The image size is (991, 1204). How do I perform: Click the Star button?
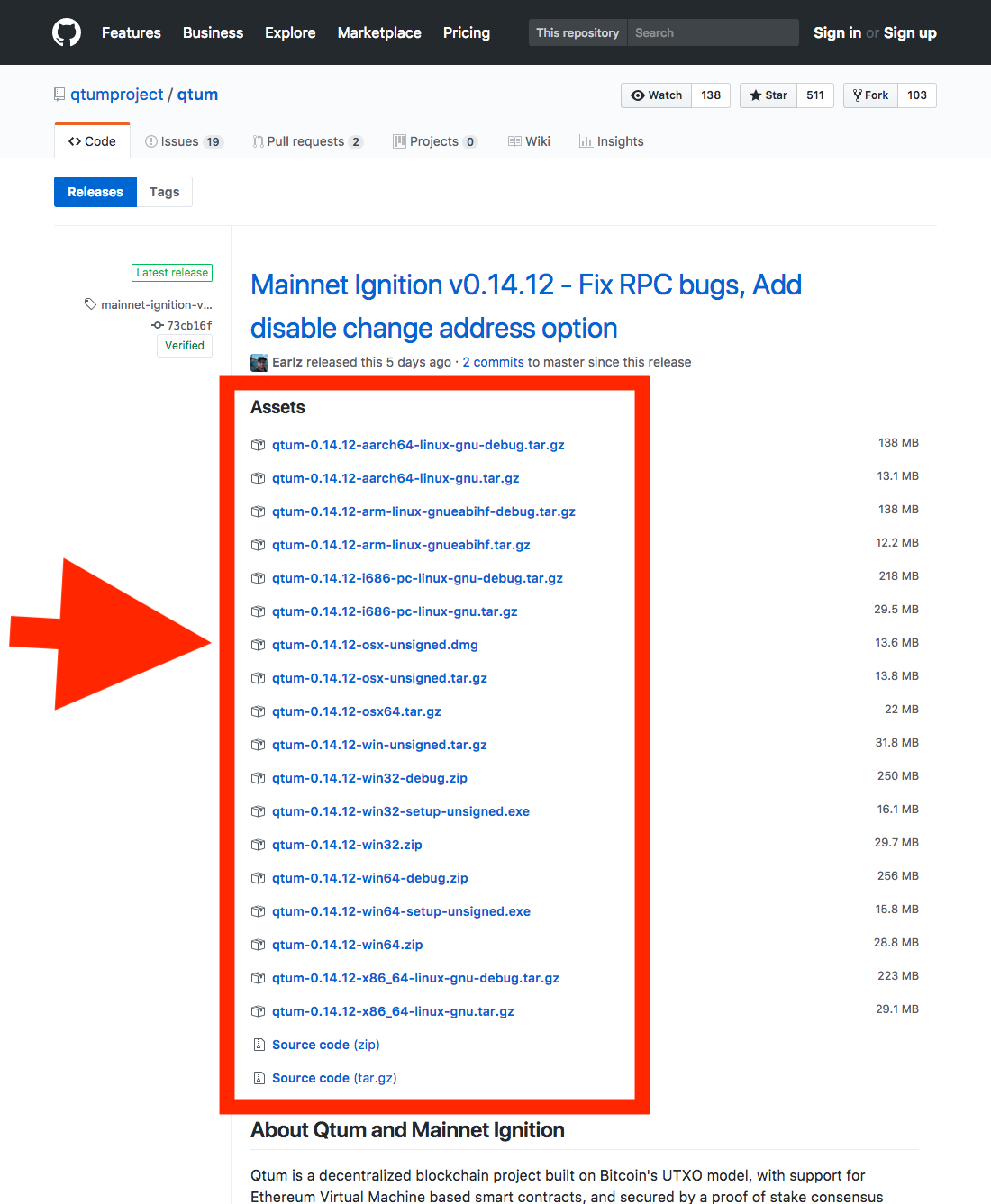(x=768, y=95)
